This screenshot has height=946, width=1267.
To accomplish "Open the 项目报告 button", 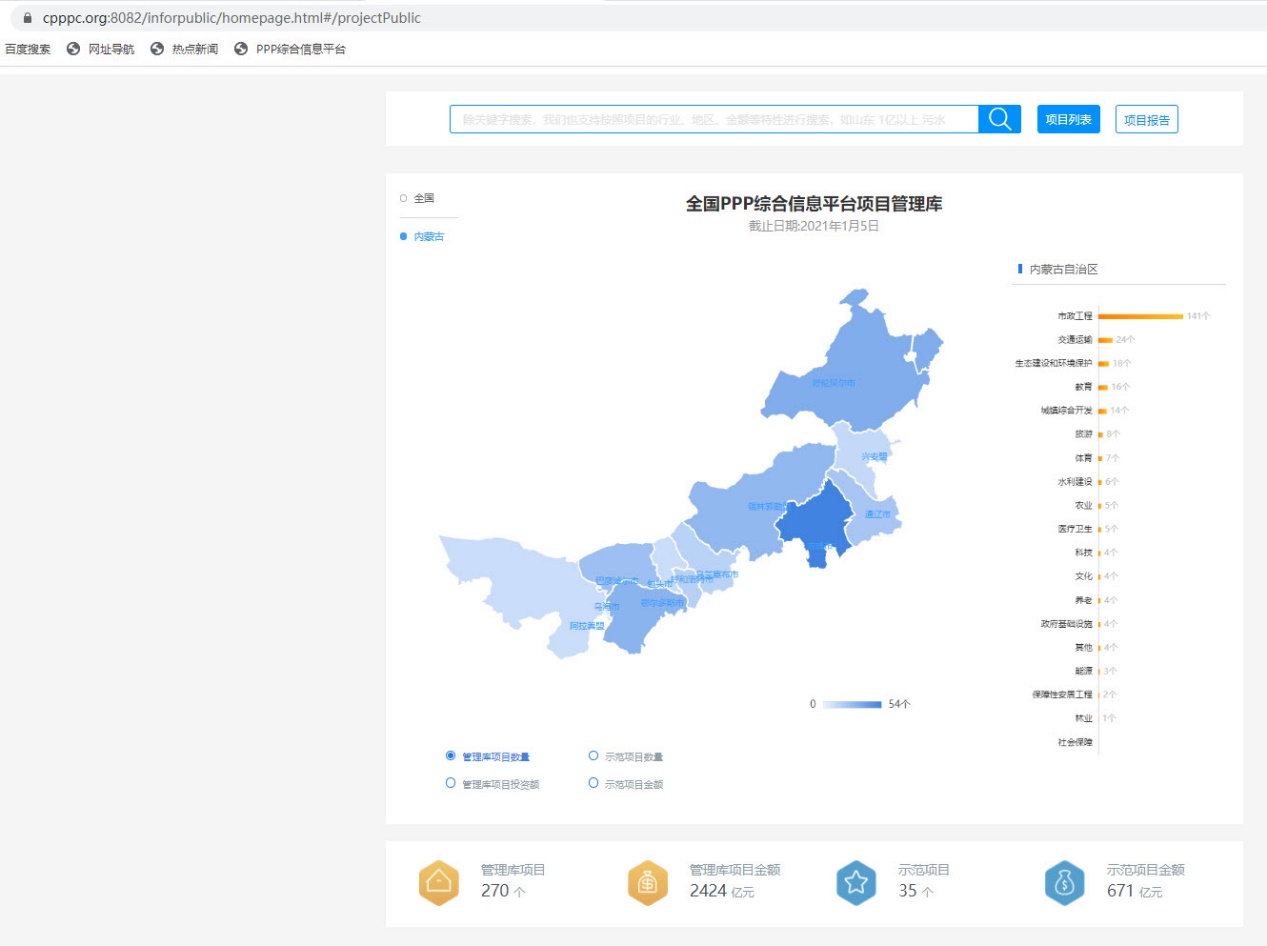I will click(x=1147, y=119).
